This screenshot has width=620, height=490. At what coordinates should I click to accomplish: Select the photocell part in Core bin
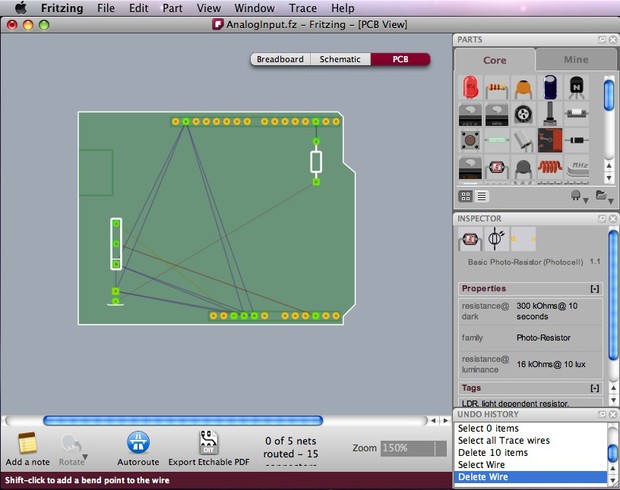pyautogui.click(x=497, y=168)
